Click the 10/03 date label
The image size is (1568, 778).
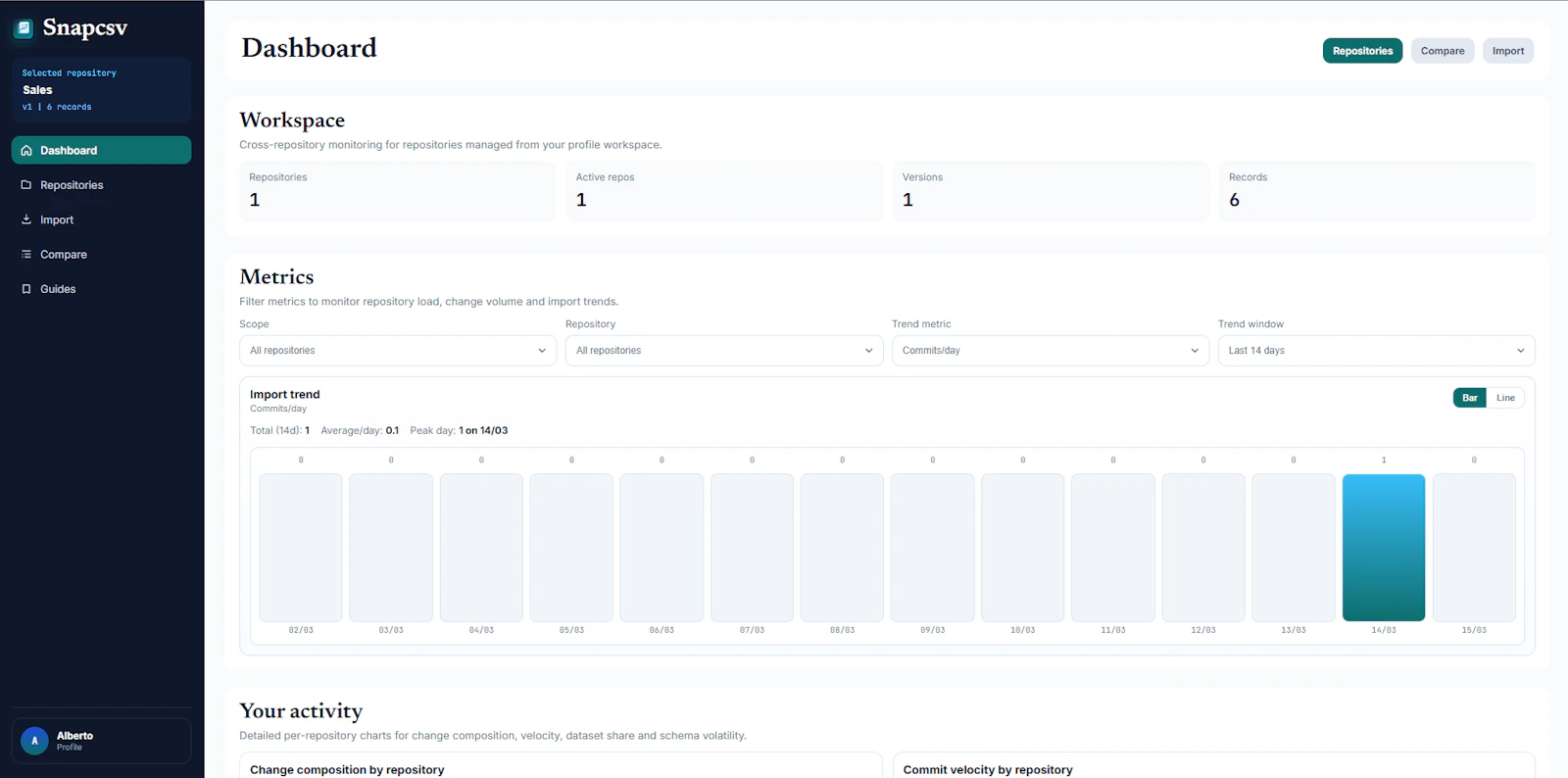click(x=1023, y=630)
